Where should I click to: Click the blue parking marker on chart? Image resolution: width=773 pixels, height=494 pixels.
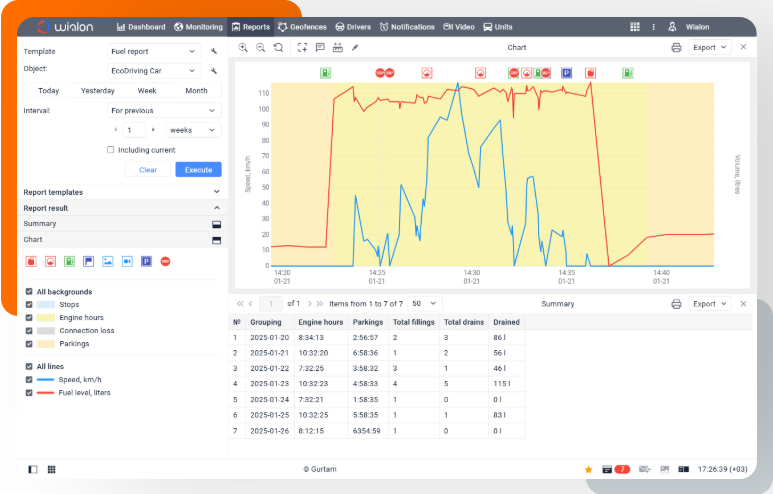coord(566,73)
